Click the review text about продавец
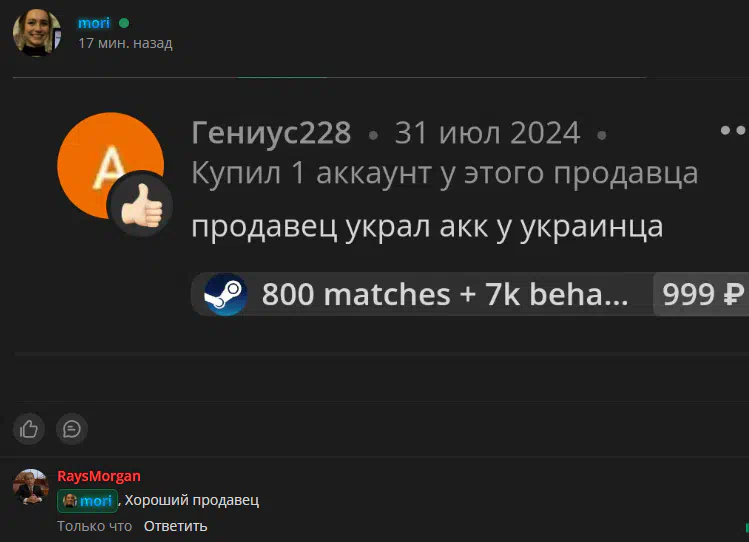 coord(427,226)
